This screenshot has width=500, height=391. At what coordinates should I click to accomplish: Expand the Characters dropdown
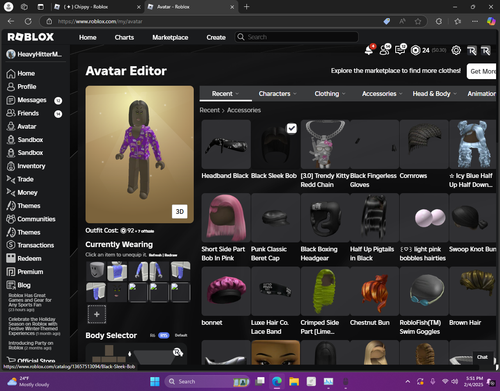(277, 94)
